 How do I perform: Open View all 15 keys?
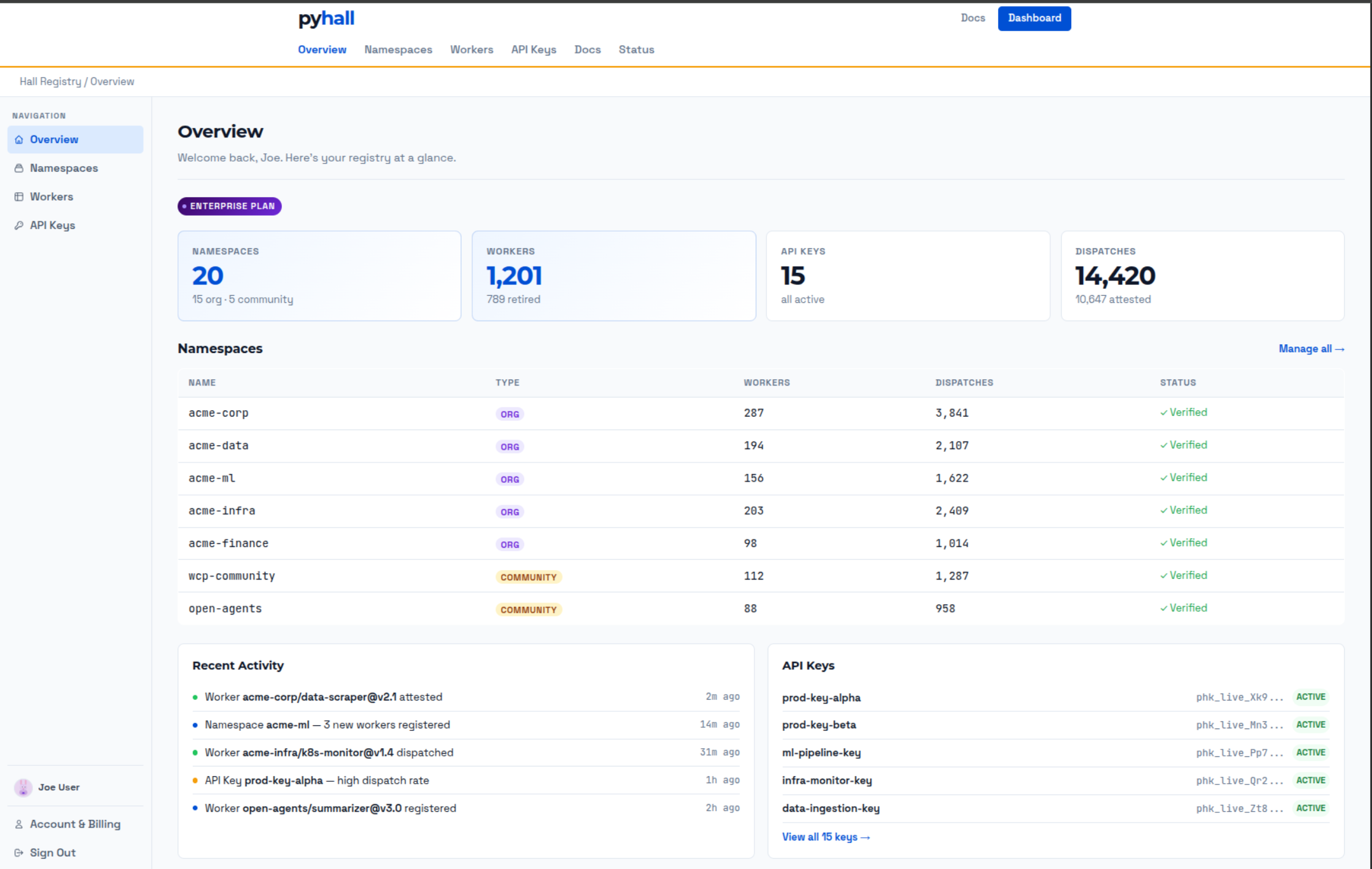coord(826,837)
